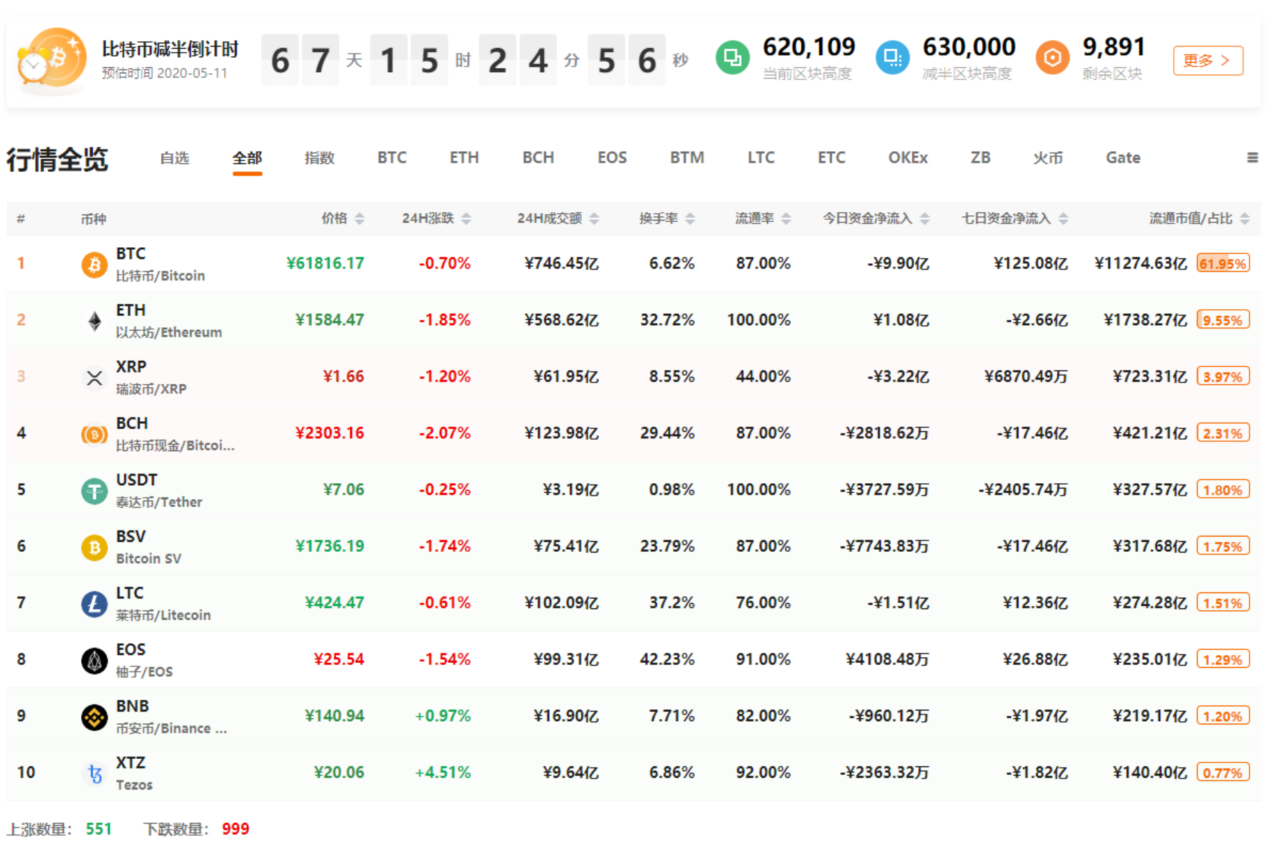Sort the table by 价格 column
Screen dimensions: 1268x848
(x=342, y=218)
